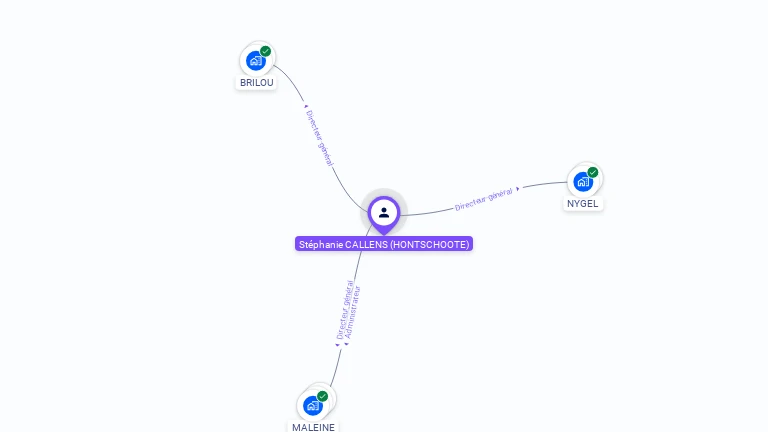768x432 pixels.
Task: Click the curved edge line near BRILOU
Action: (289, 79)
